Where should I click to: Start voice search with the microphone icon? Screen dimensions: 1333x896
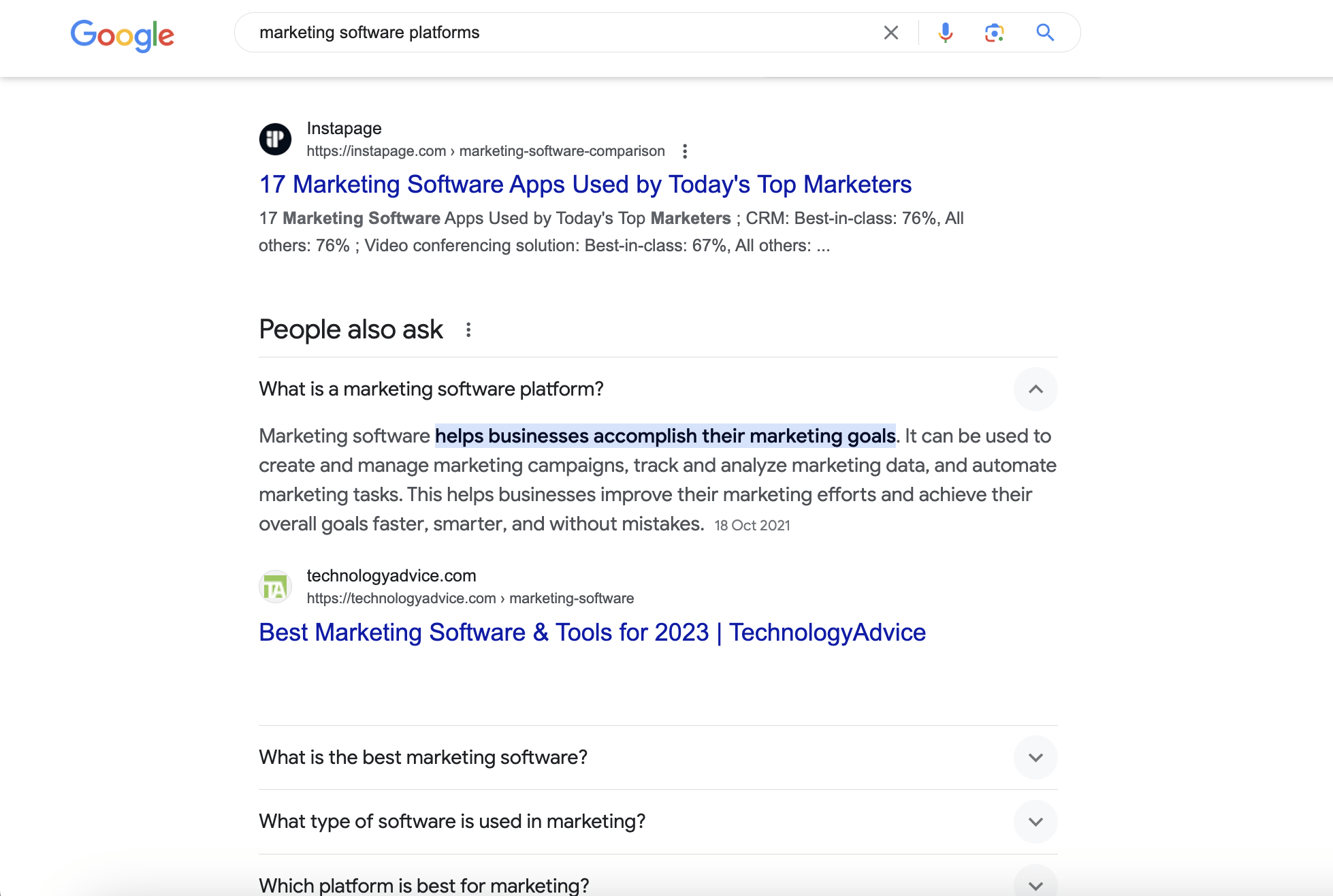click(945, 33)
